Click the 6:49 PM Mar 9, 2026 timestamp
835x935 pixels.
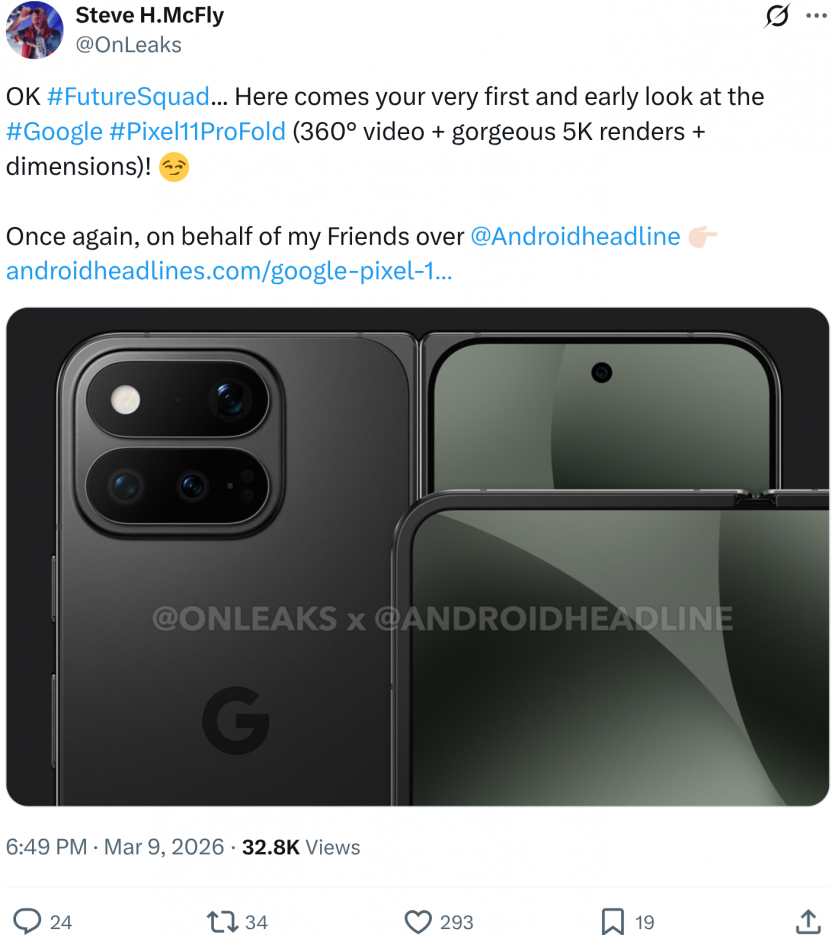(115, 847)
